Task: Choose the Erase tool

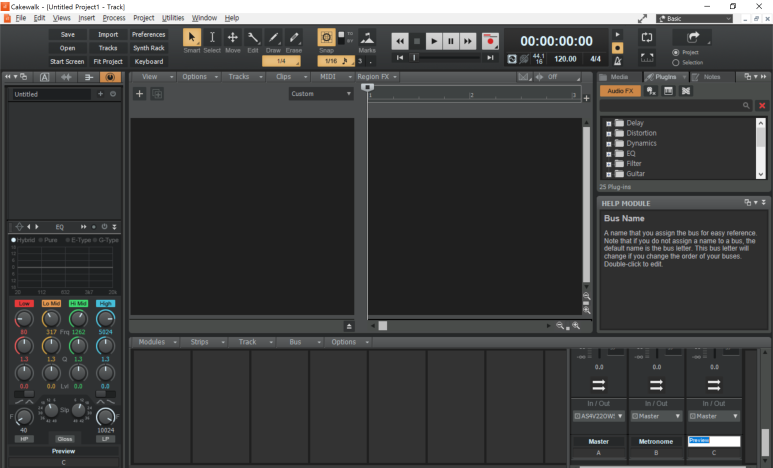Action: coord(294,37)
